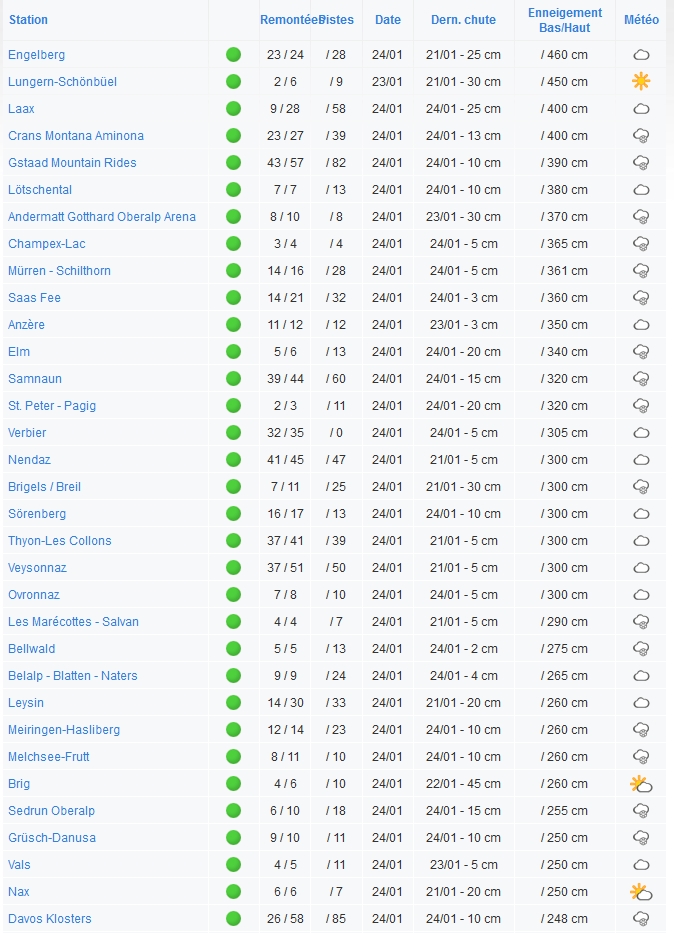Sort by the Date column header

click(x=388, y=20)
